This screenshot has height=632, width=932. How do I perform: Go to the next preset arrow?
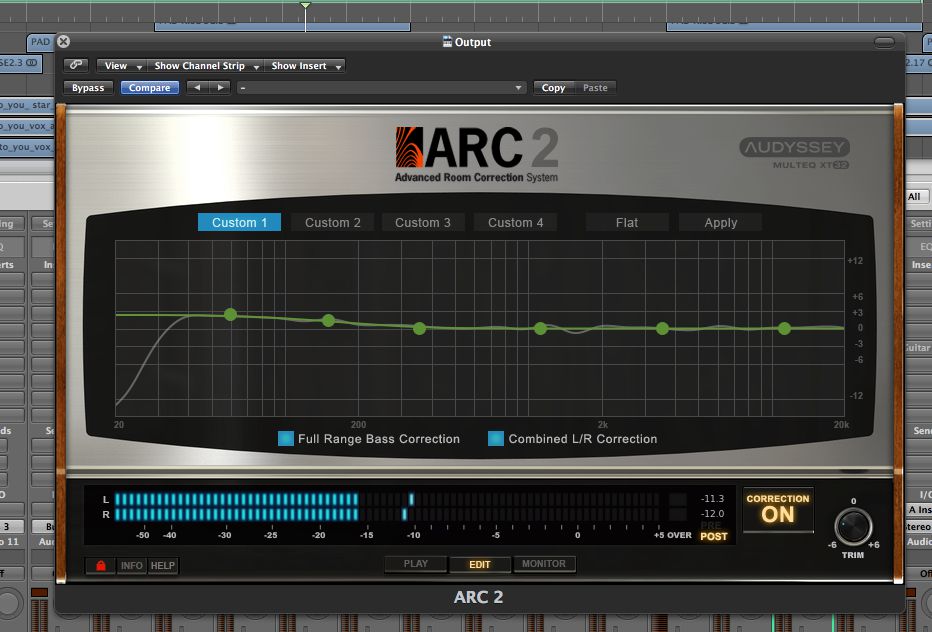coord(220,87)
